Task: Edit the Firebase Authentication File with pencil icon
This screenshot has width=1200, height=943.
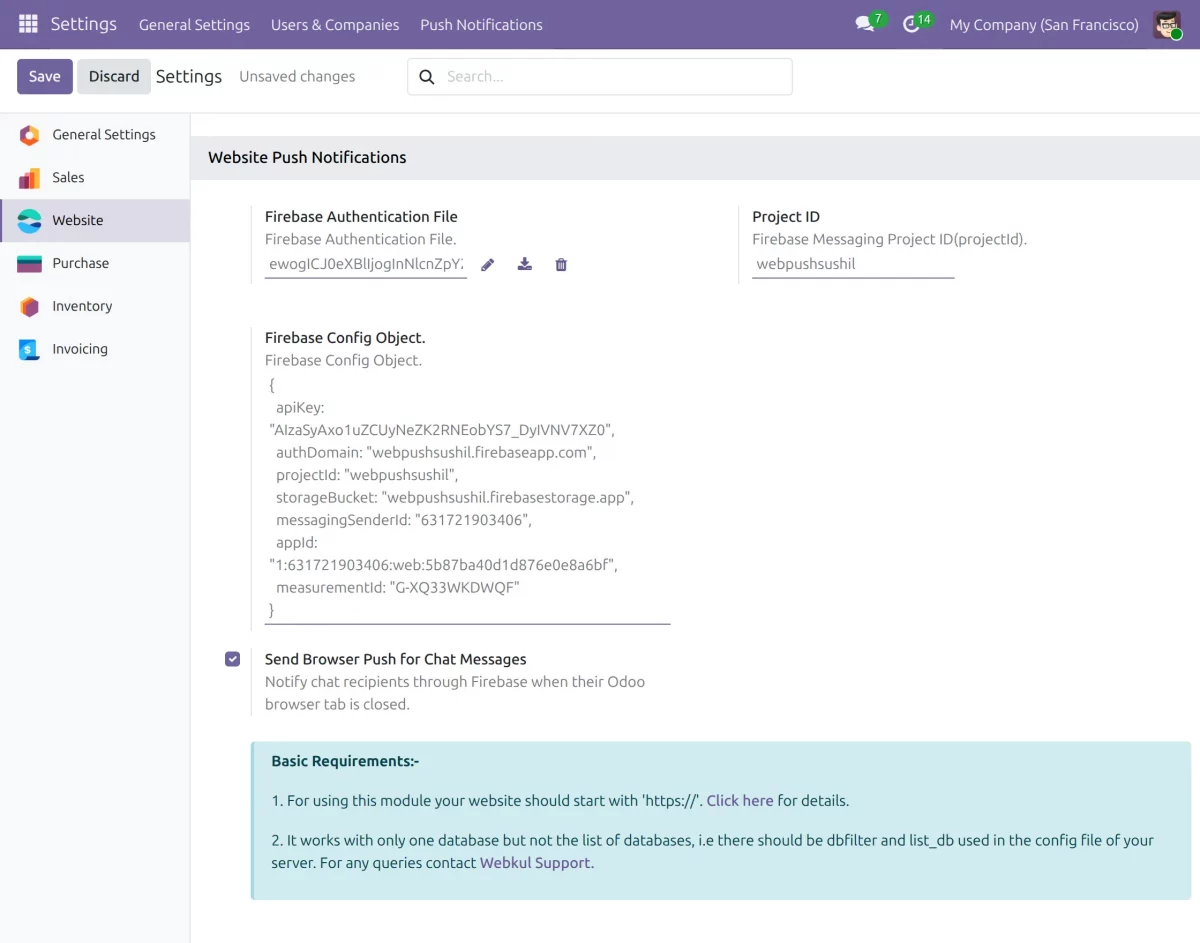Action: coord(488,265)
